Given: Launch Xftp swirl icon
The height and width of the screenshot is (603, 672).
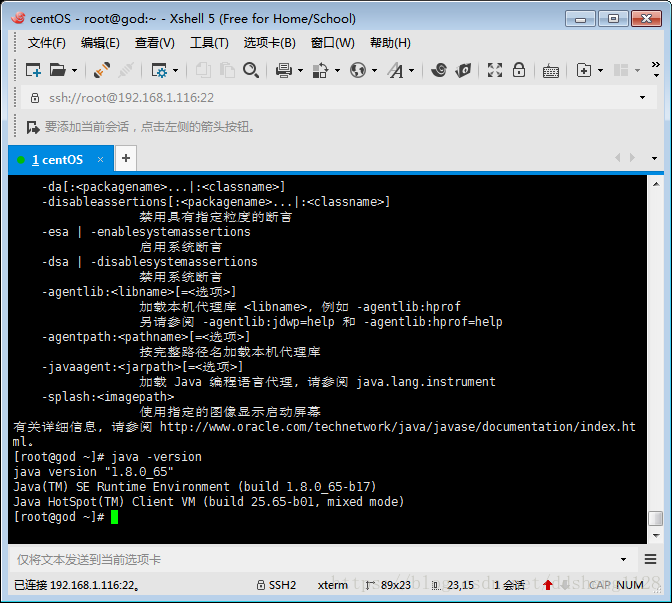Looking at the screenshot, I should pos(439,70).
